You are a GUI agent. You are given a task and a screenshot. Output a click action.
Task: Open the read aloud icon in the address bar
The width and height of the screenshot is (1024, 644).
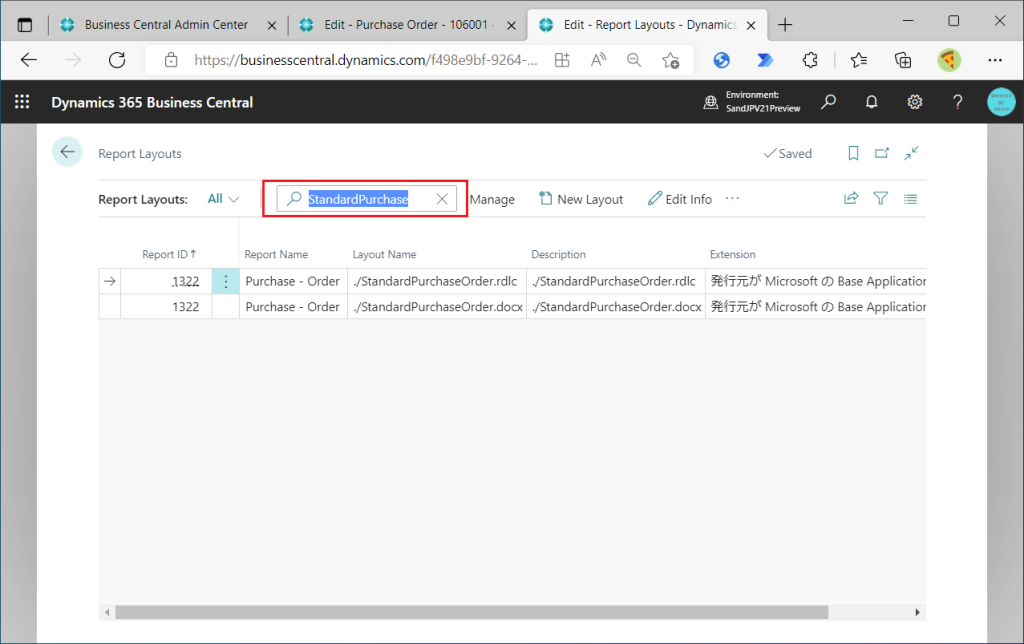[x=598, y=60]
